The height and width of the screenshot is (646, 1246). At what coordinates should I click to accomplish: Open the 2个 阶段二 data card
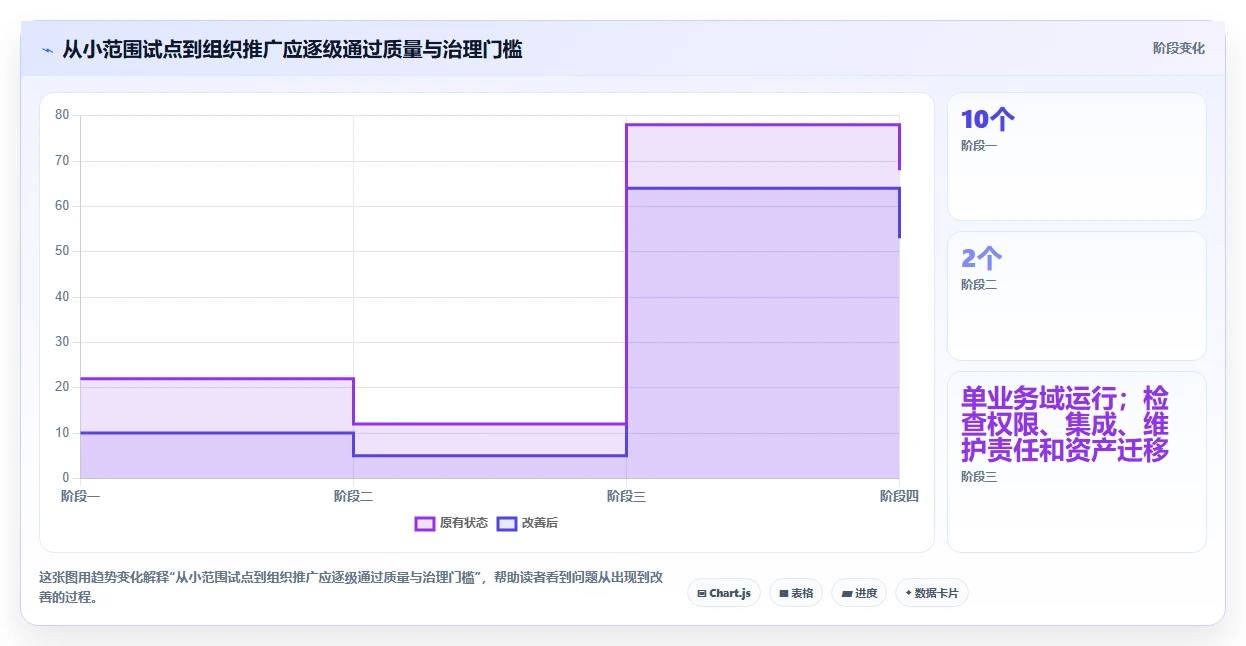[x=1077, y=296]
